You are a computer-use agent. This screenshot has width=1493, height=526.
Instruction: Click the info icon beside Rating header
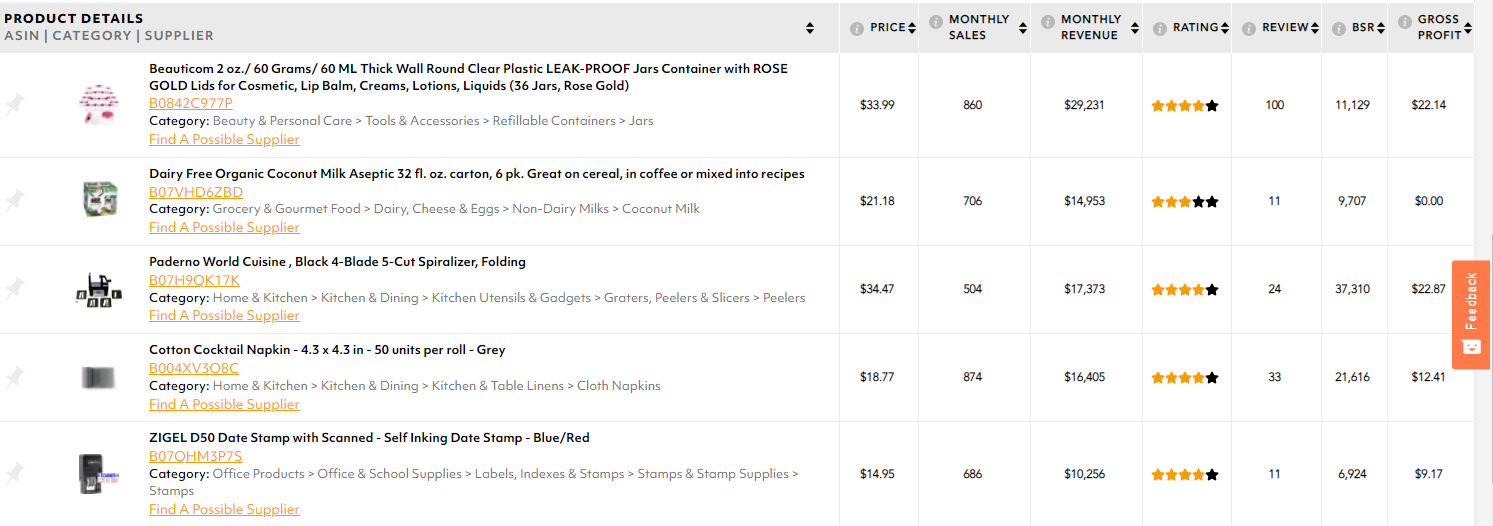click(x=1161, y=28)
